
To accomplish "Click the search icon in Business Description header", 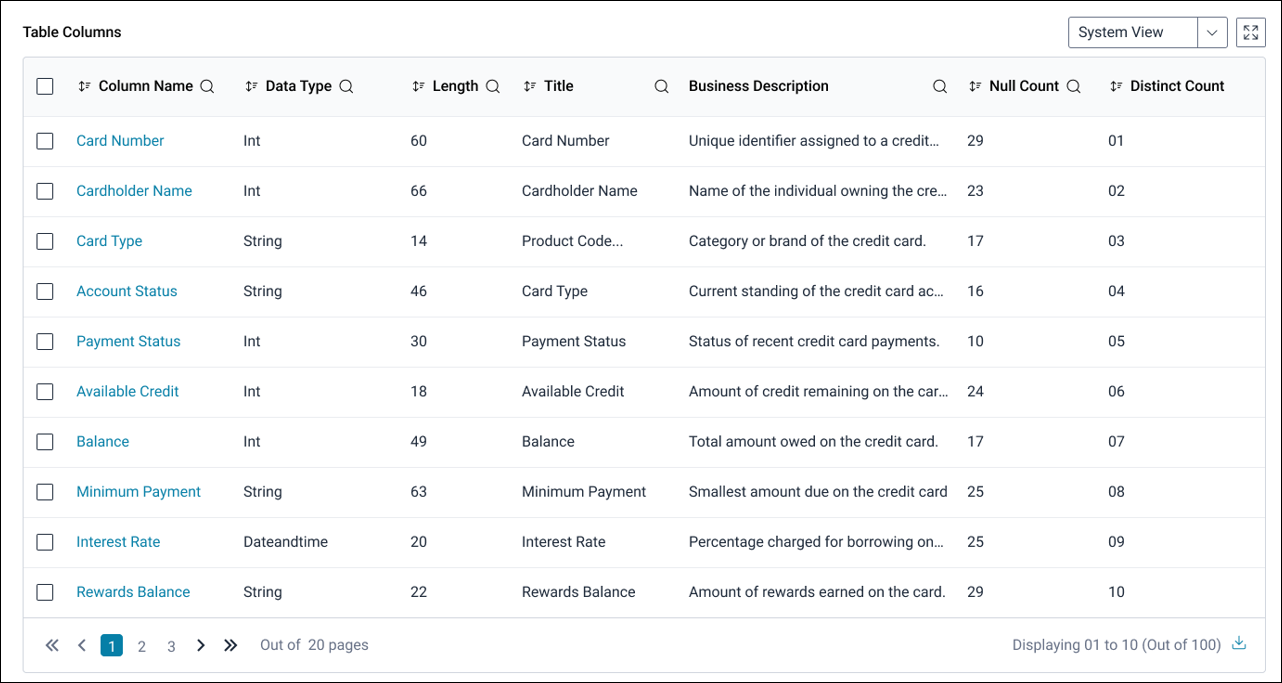I will (x=939, y=87).
